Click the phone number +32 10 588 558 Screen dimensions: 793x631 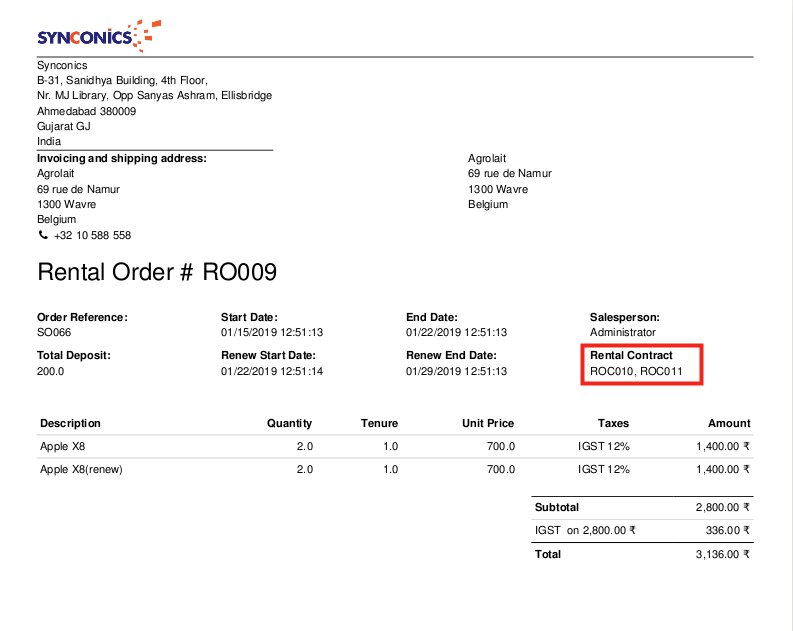(92, 235)
